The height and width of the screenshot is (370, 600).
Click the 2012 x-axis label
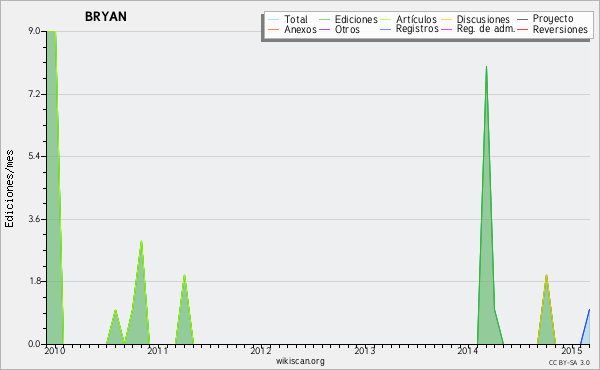click(261, 351)
